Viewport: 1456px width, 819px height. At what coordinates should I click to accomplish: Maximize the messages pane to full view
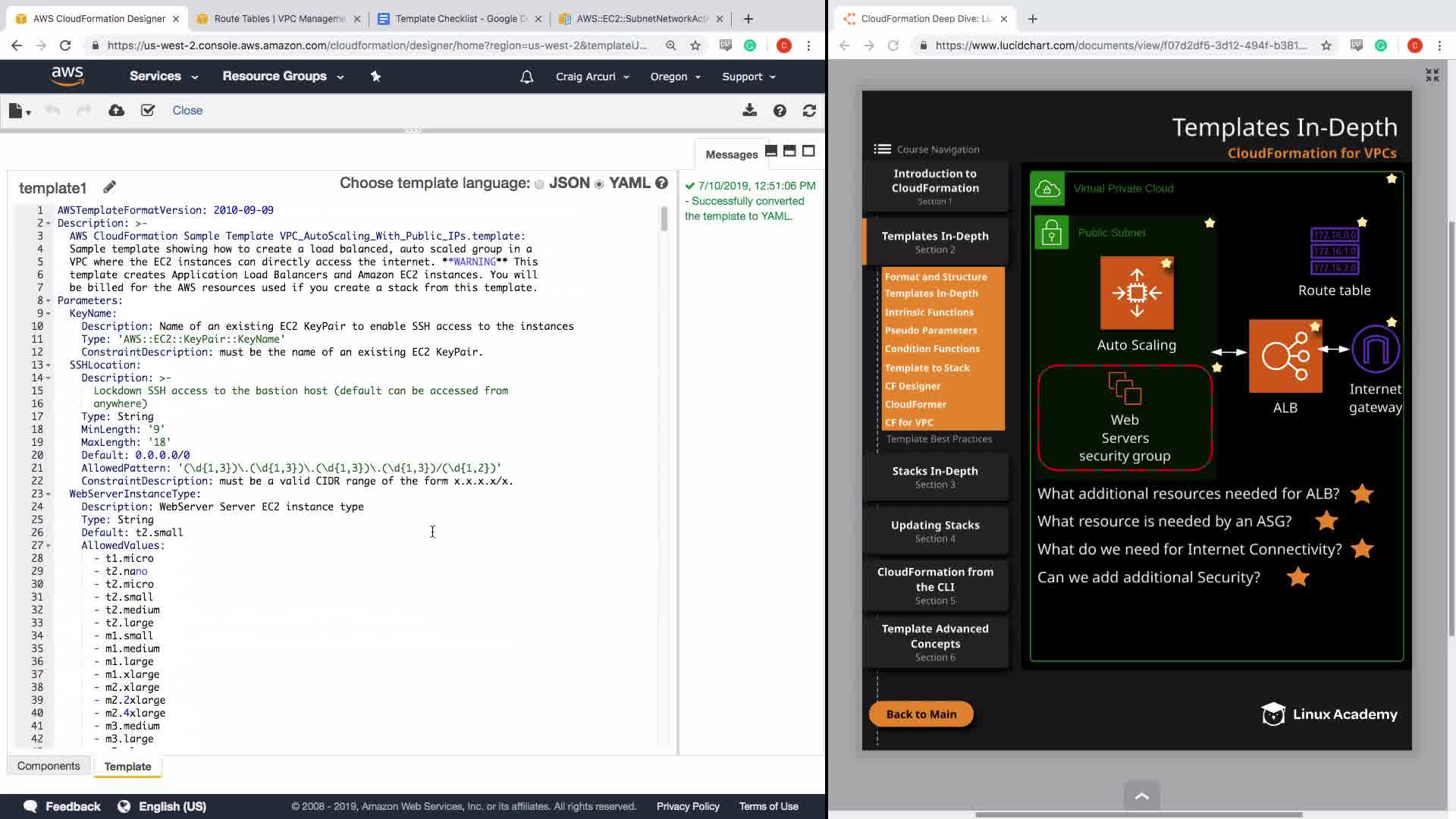[808, 151]
